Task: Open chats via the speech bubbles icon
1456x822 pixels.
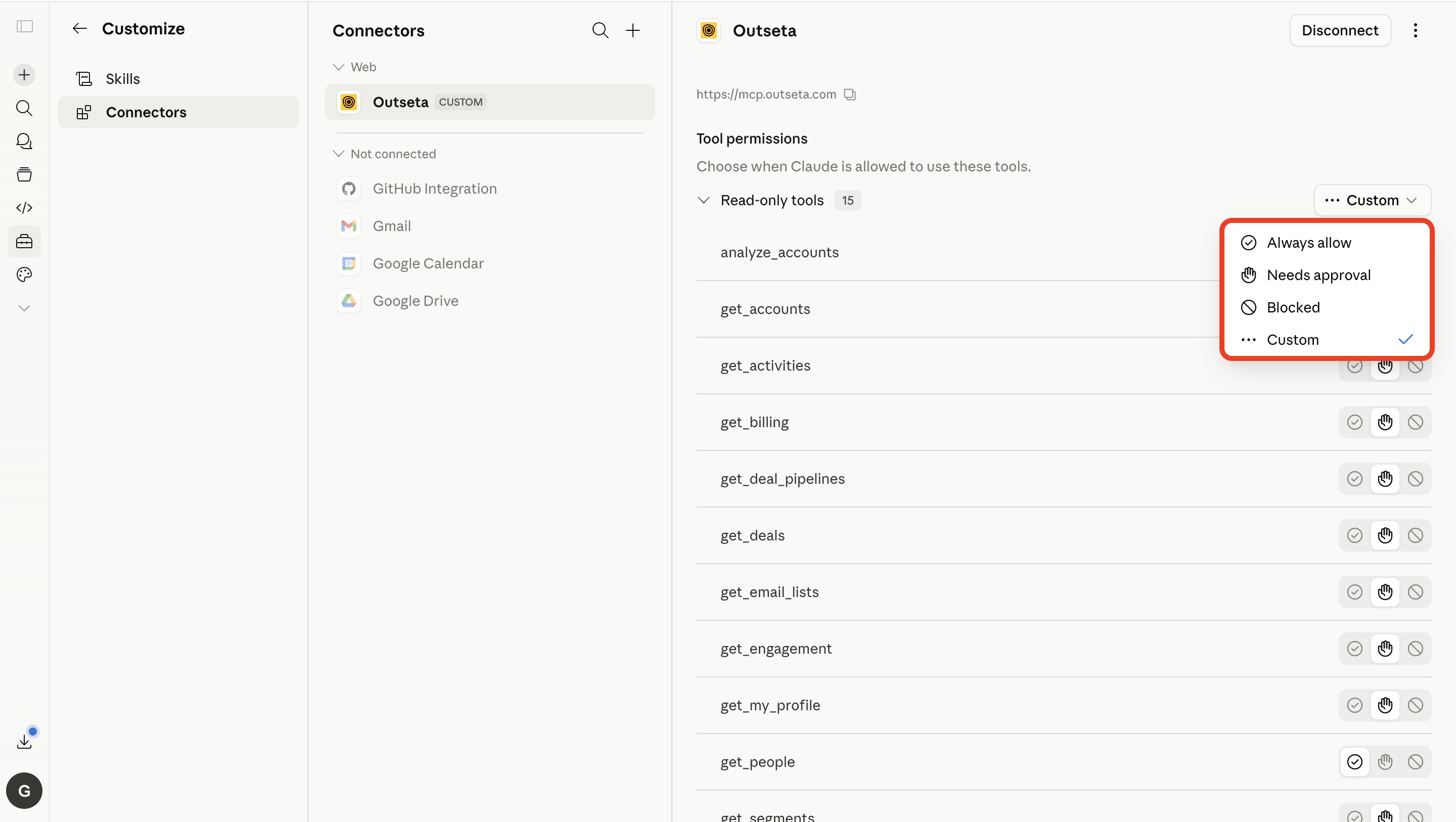Action: [x=24, y=142]
